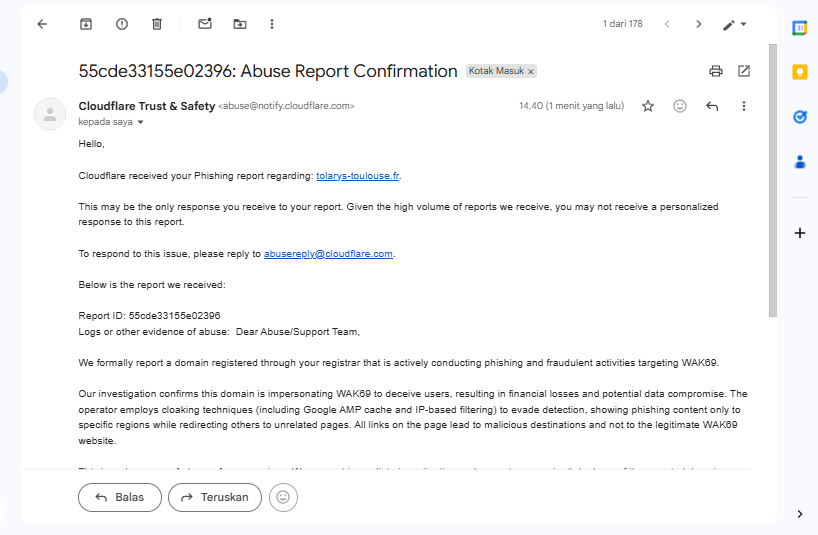818x535 pixels.
Task: Click the Teruskan forward button
Action: point(215,497)
